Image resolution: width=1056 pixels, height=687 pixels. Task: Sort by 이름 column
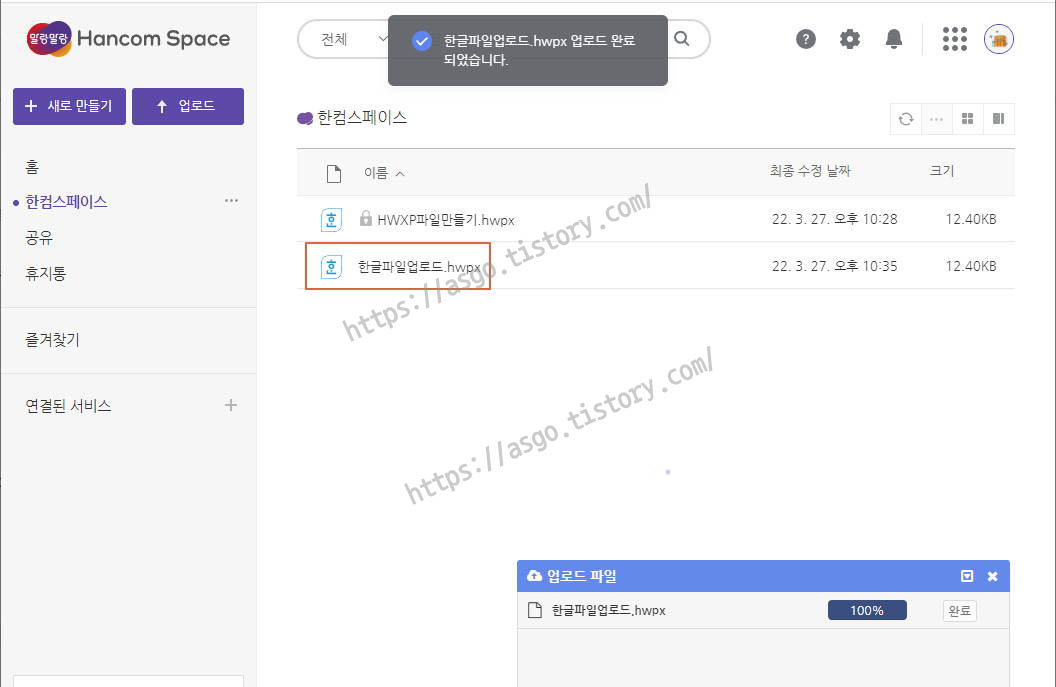click(384, 173)
